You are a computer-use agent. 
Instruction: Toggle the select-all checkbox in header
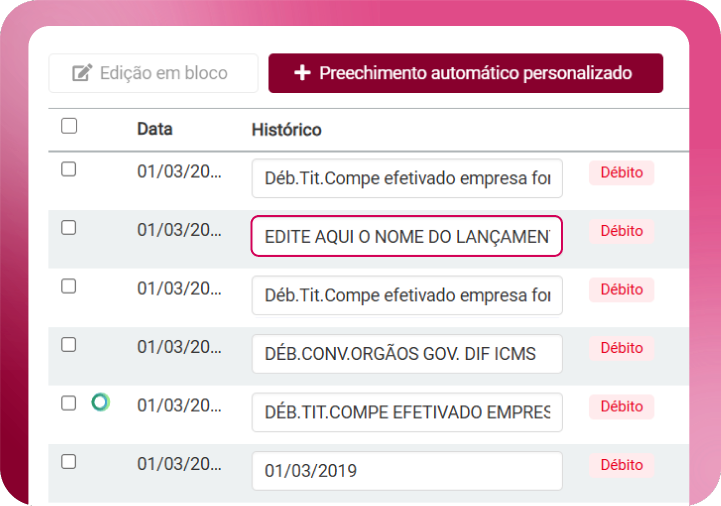(x=69, y=126)
